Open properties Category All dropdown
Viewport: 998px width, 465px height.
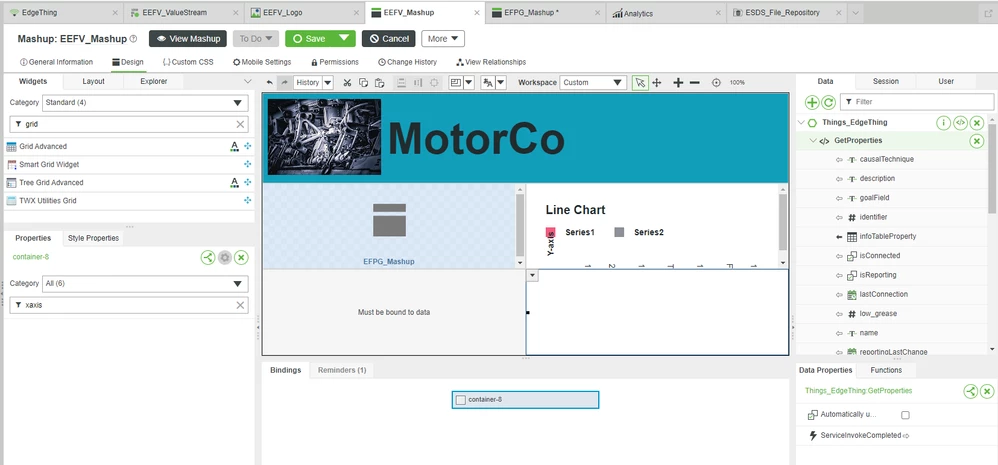145,284
